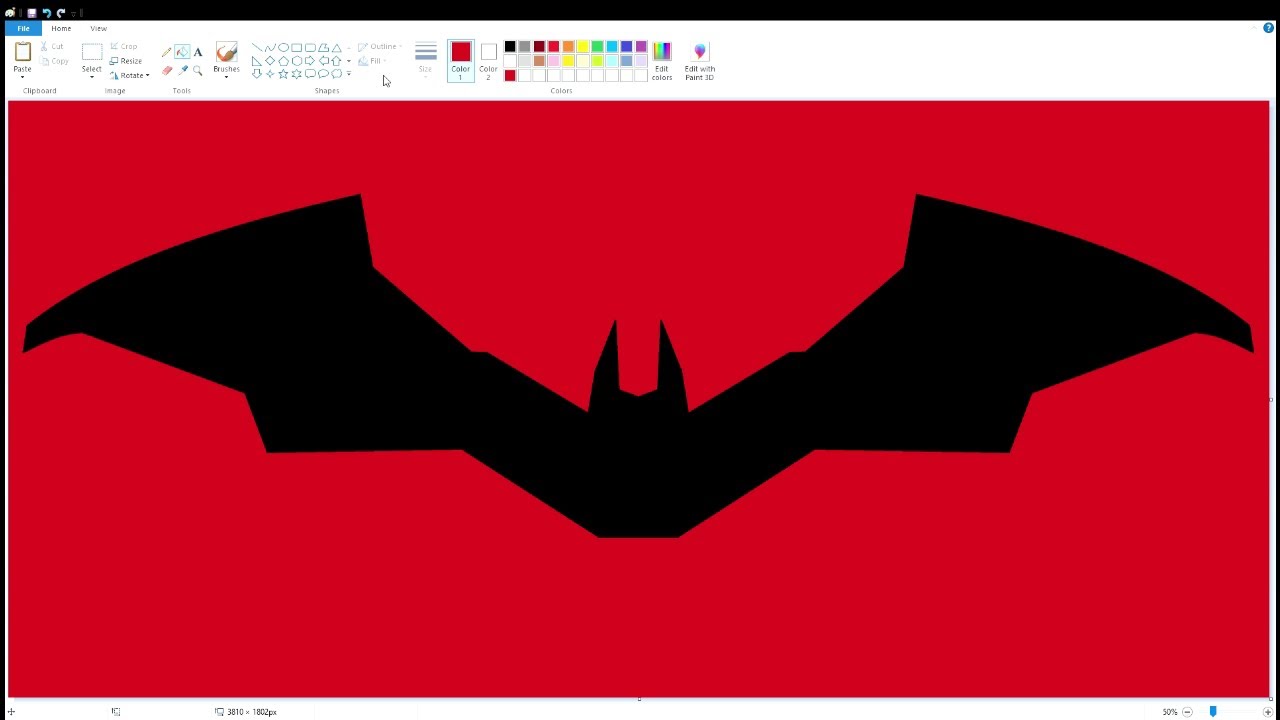
Task: Expand the Shapes gallery more arrow
Action: click(349, 74)
